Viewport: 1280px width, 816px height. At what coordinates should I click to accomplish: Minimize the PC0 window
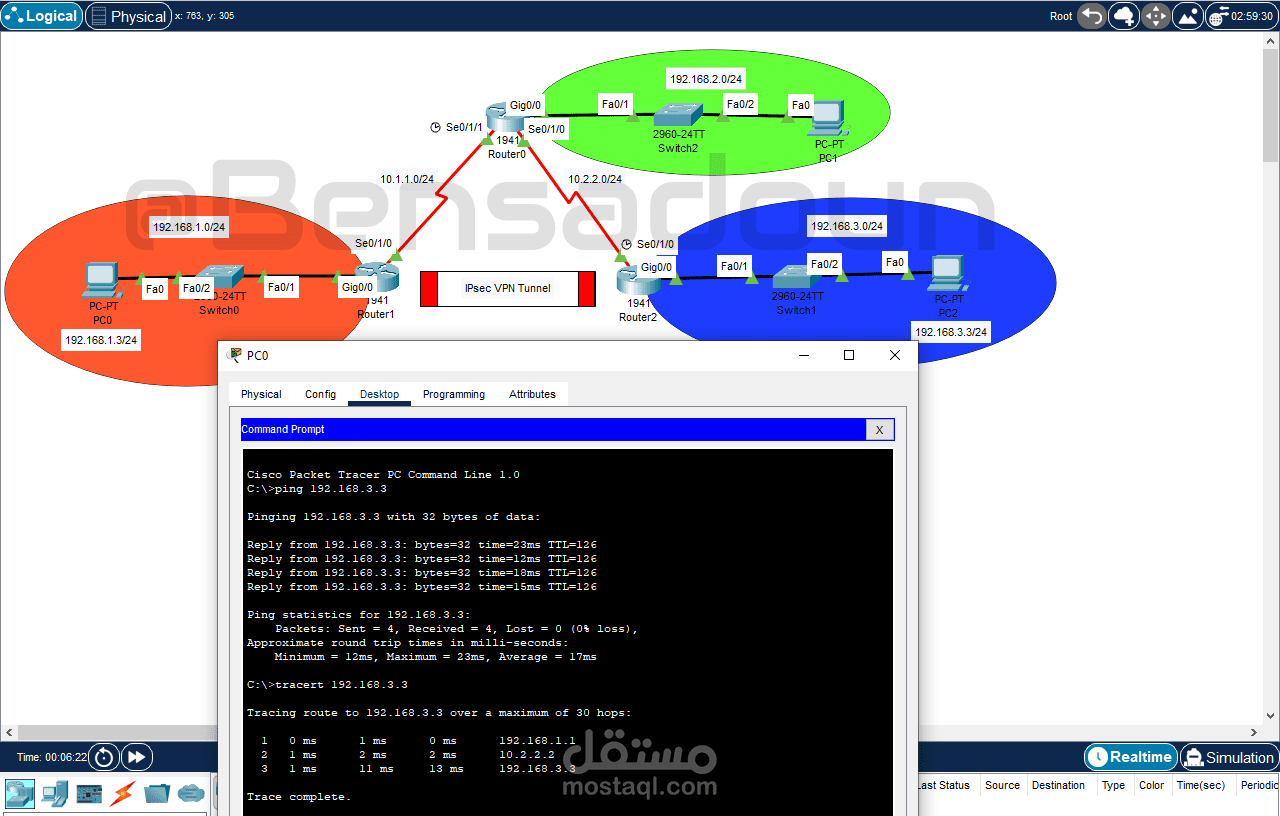(803, 355)
